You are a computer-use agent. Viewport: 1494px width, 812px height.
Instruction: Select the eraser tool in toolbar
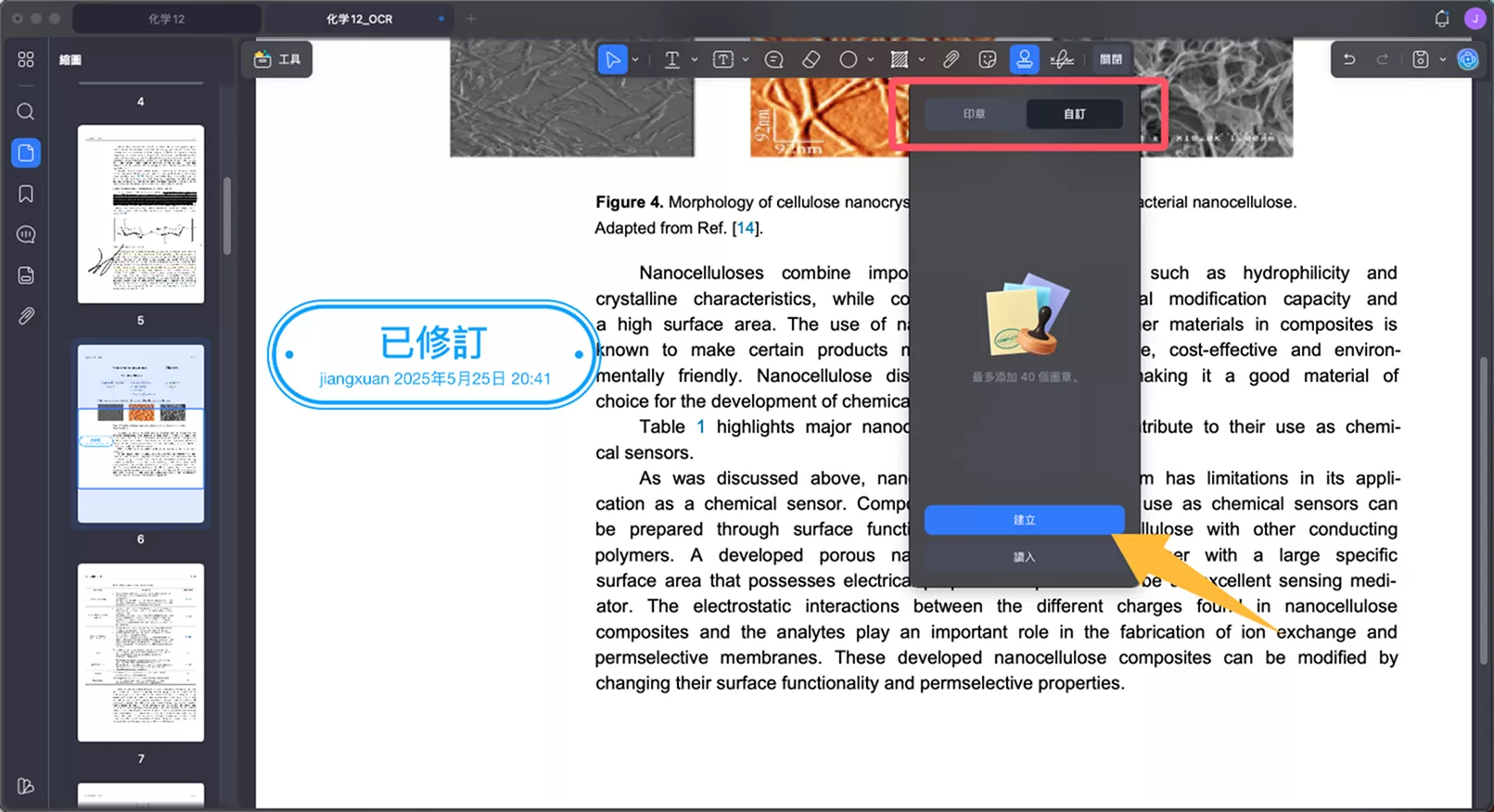click(x=811, y=59)
